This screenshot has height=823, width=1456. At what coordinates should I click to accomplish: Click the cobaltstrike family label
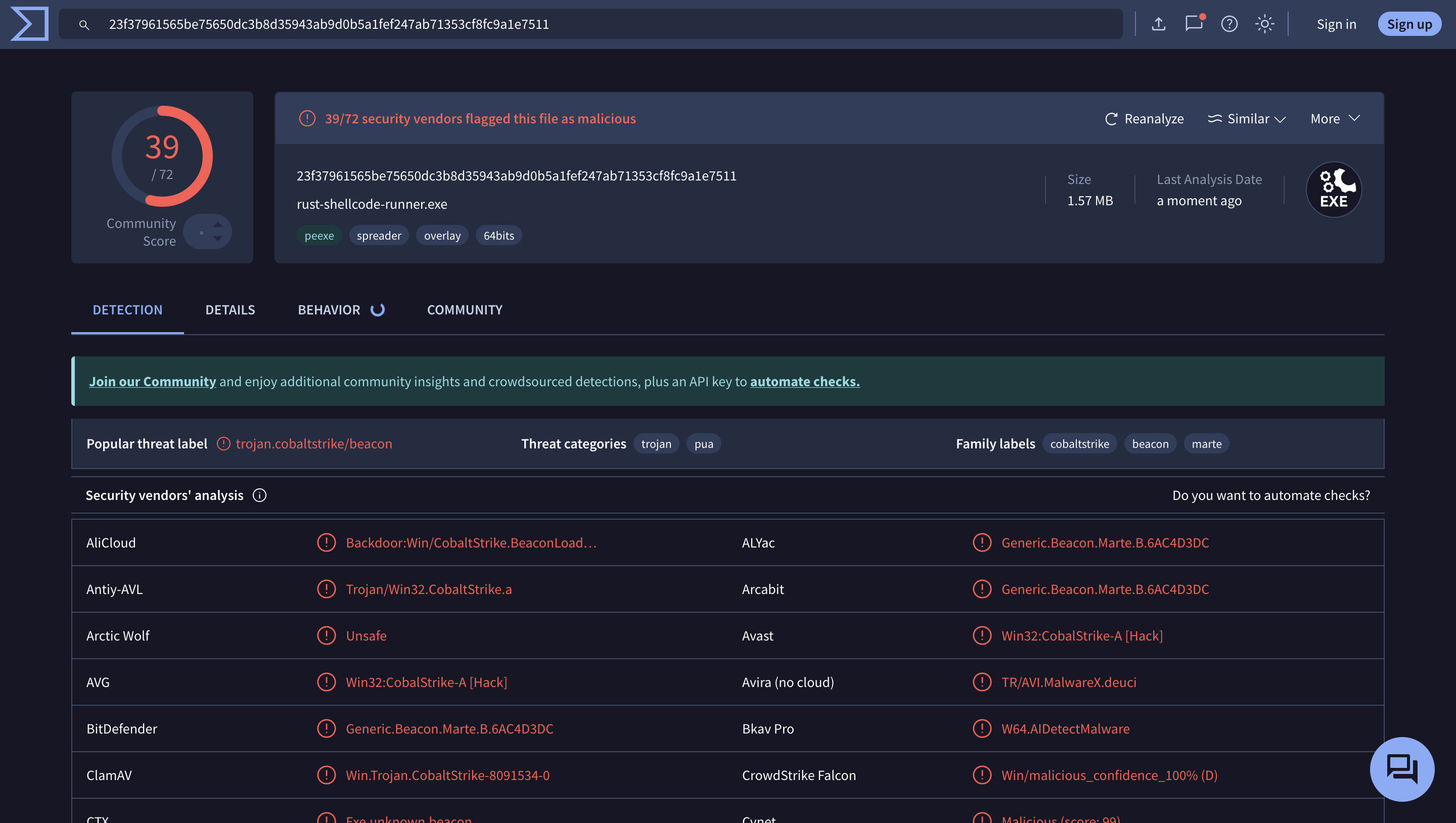1079,444
